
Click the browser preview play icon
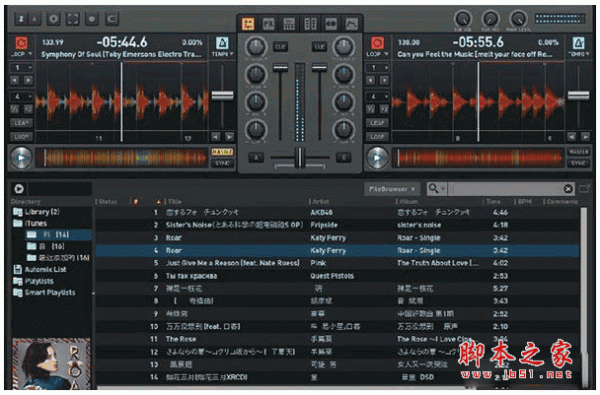click(19, 189)
